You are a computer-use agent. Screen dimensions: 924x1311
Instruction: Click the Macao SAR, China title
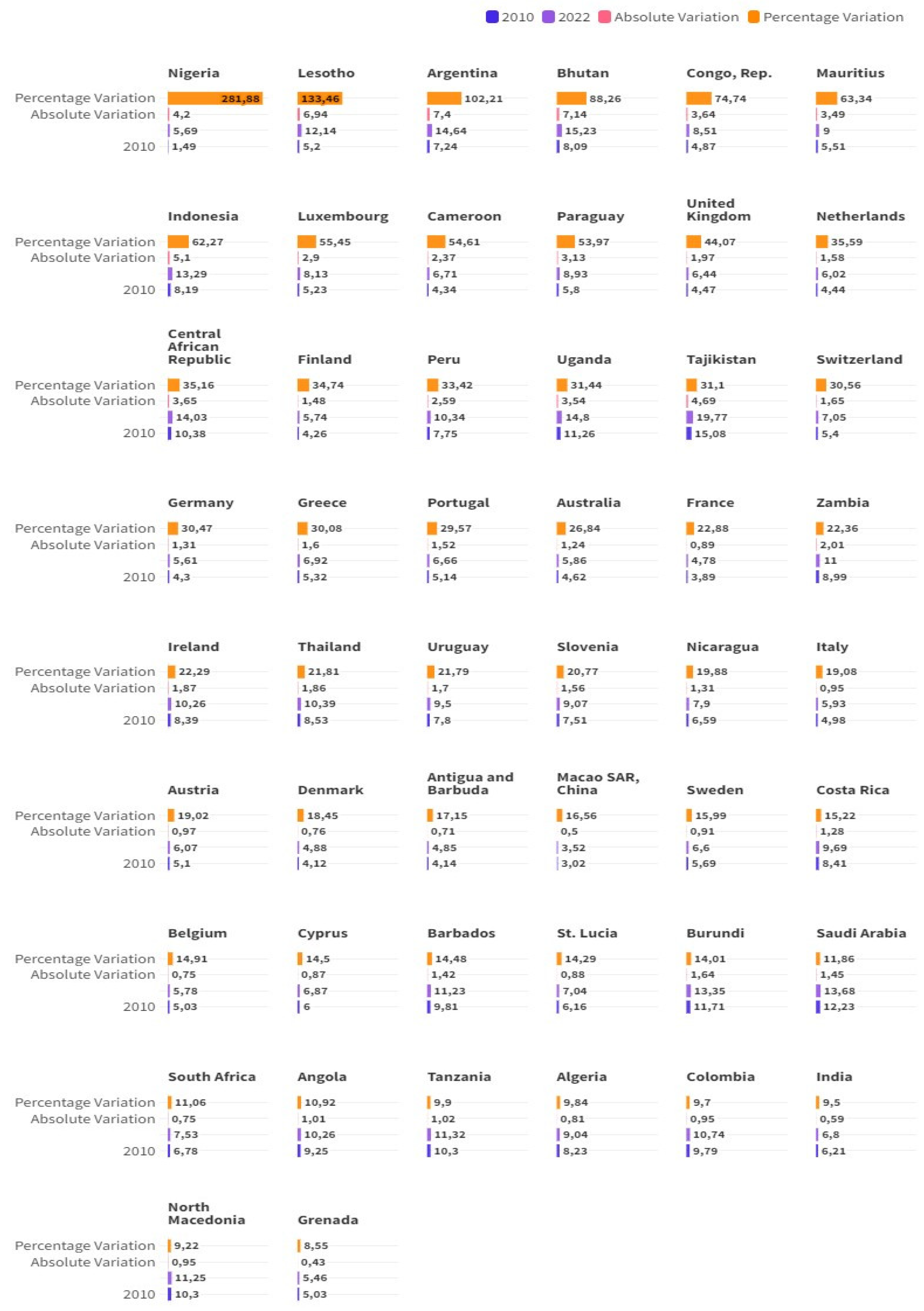pos(597,783)
